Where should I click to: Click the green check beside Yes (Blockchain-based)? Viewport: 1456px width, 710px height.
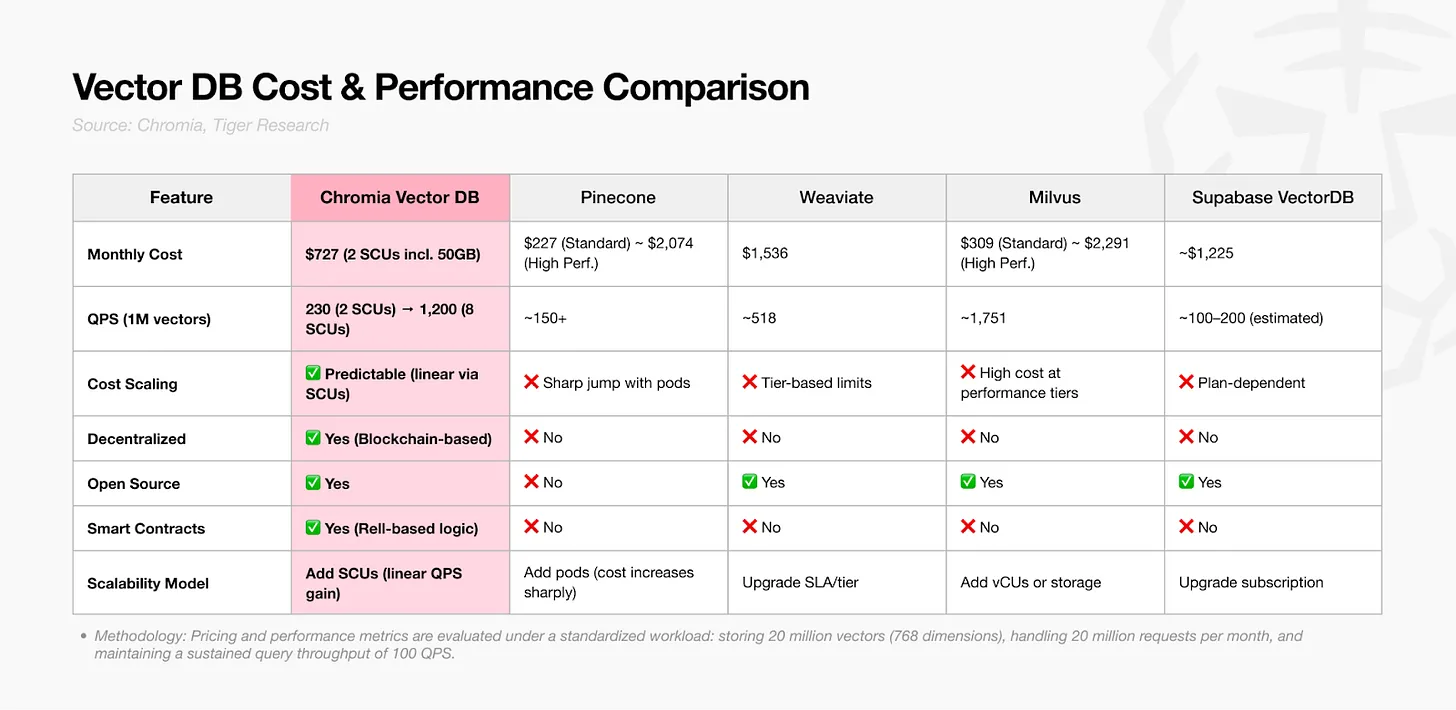[x=313, y=438]
